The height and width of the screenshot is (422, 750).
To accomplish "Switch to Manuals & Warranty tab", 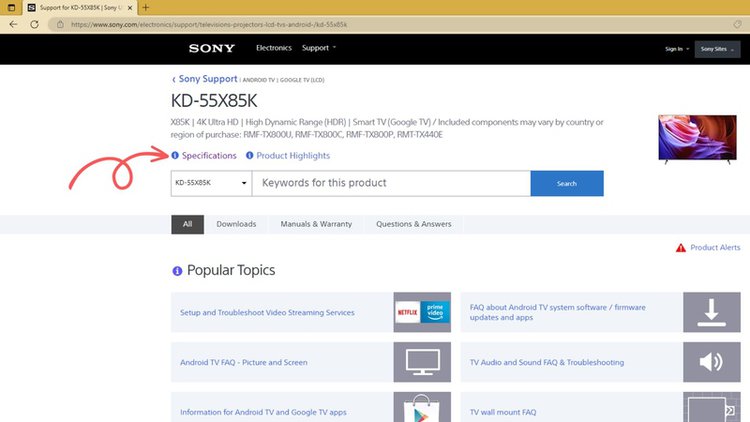I will click(316, 224).
